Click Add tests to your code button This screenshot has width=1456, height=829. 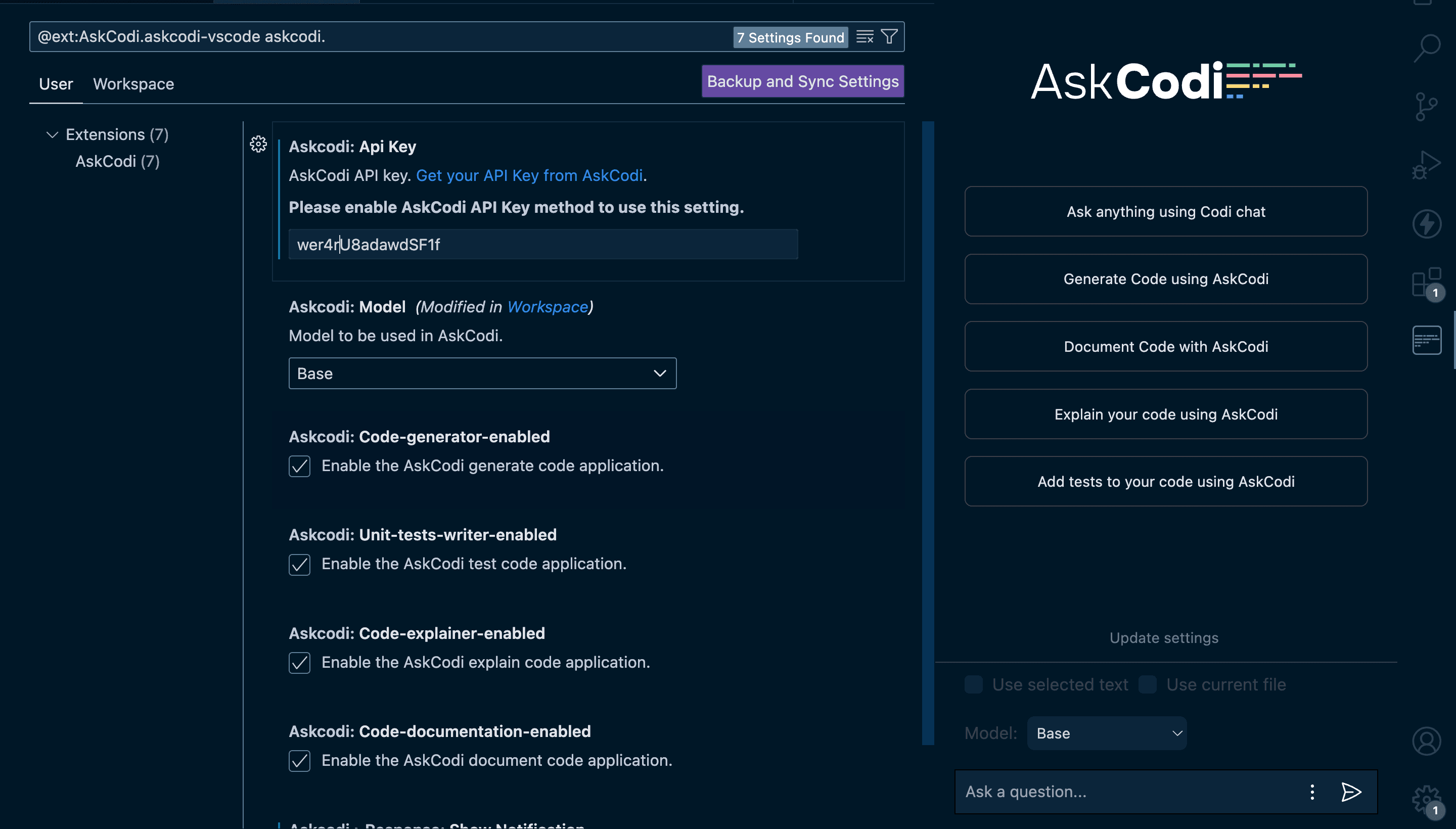(x=1166, y=482)
